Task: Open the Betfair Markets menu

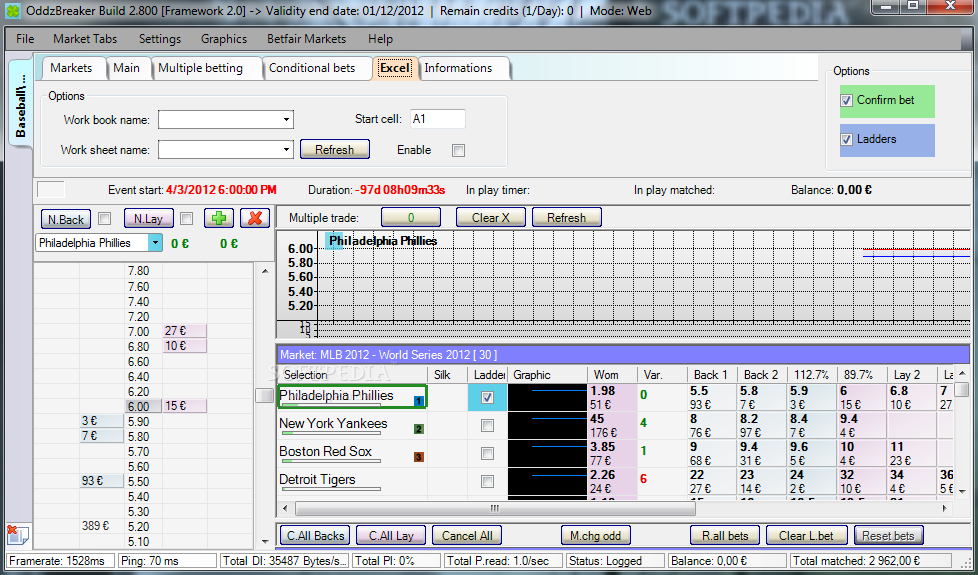Action: [x=306, y=39]
